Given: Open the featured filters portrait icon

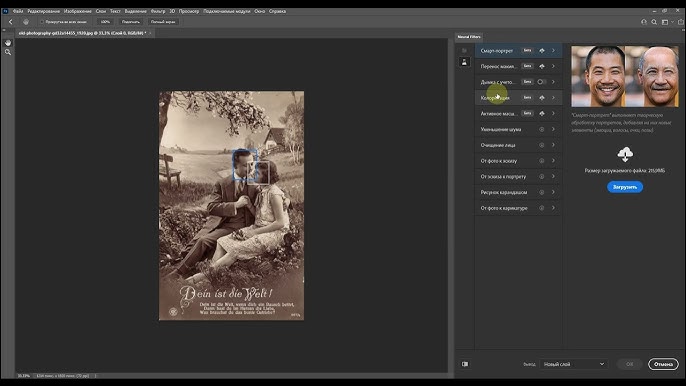Looking at the screenshot, I should pyautogui.click(x=464, y=62).
